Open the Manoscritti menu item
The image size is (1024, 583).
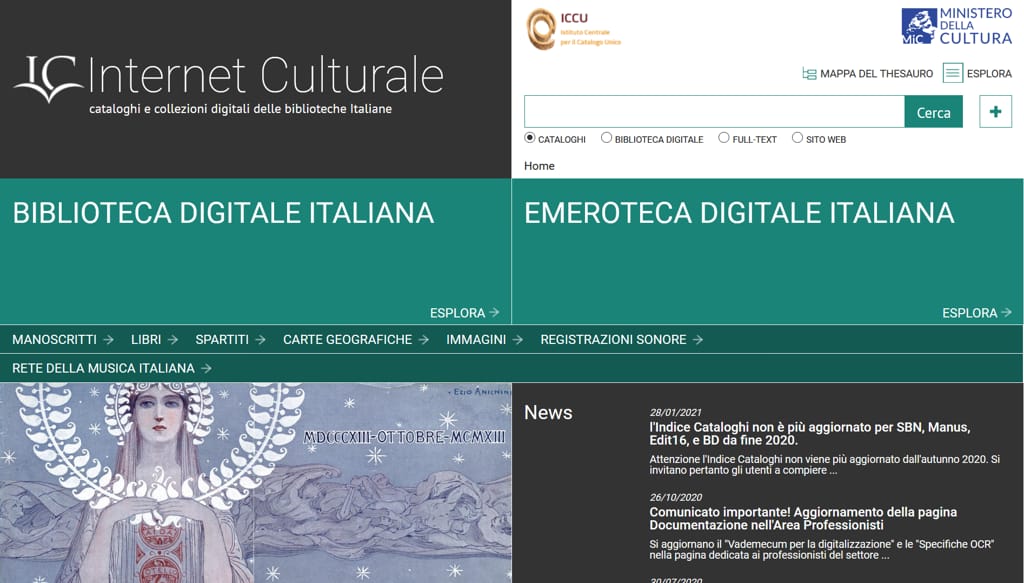[63, 339]
